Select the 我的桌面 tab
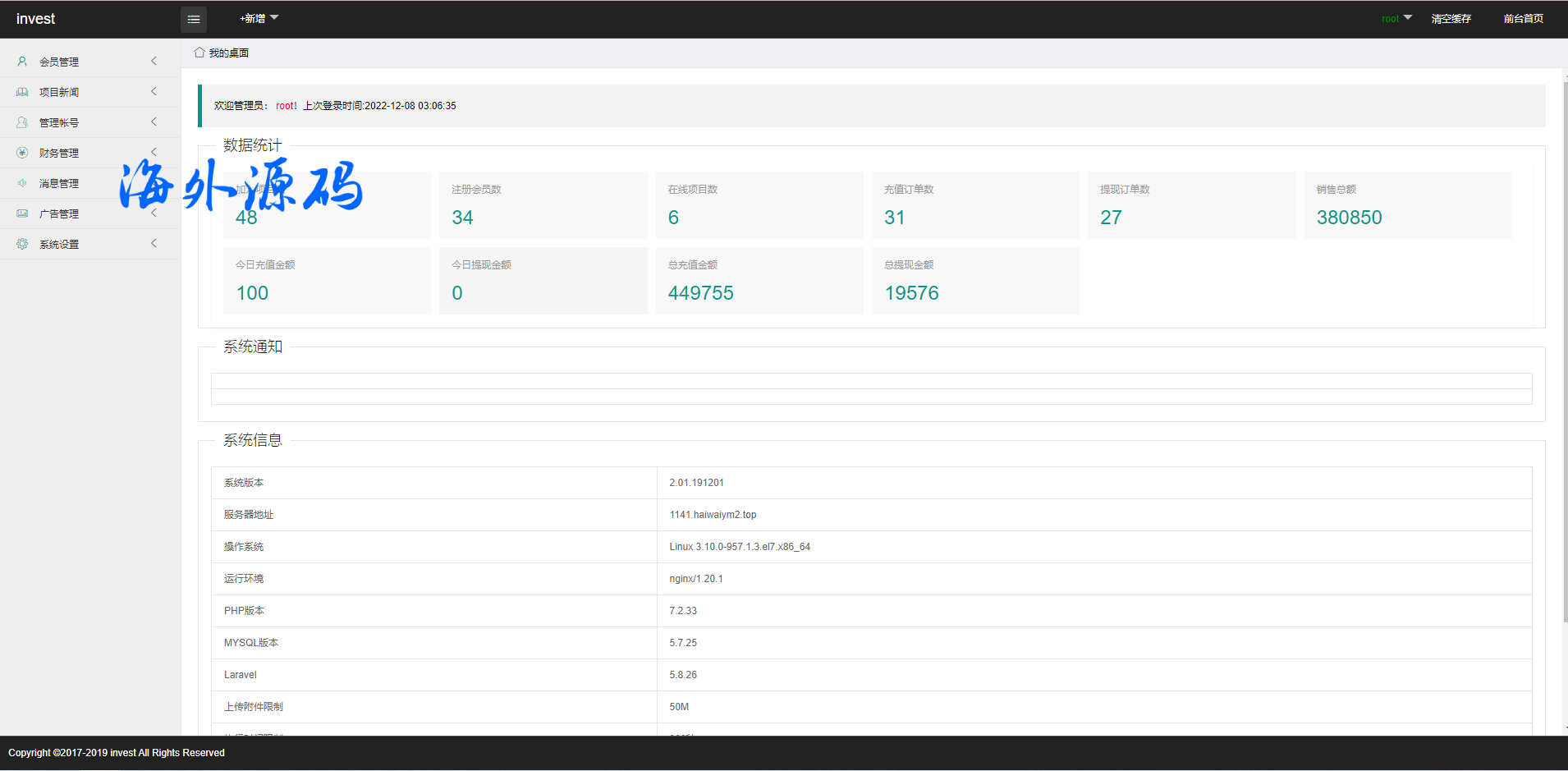The image size is (1568, 771). click(228, 53)
